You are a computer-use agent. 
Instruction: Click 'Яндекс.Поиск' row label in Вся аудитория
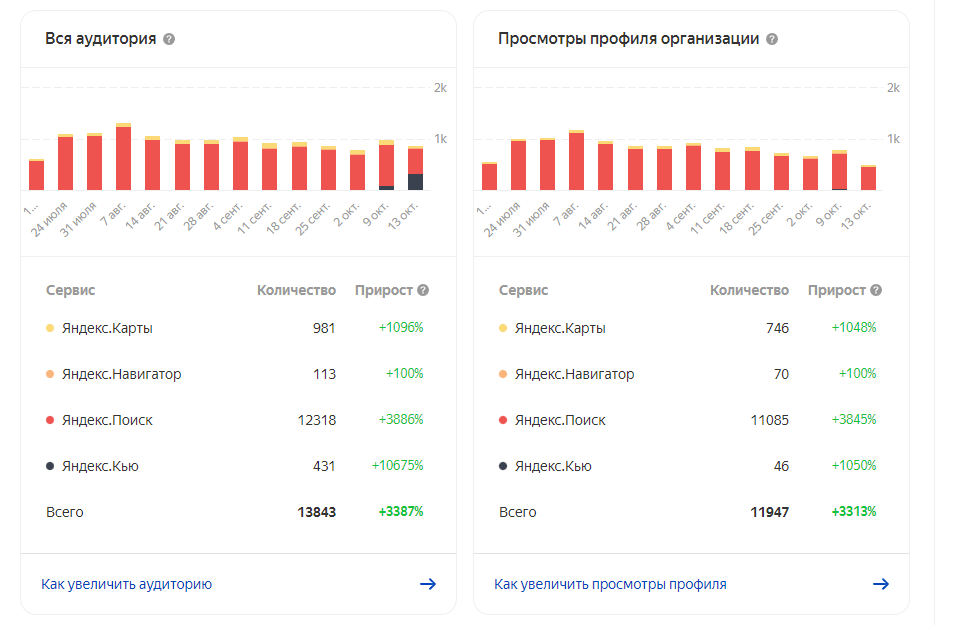coord(107,420)
